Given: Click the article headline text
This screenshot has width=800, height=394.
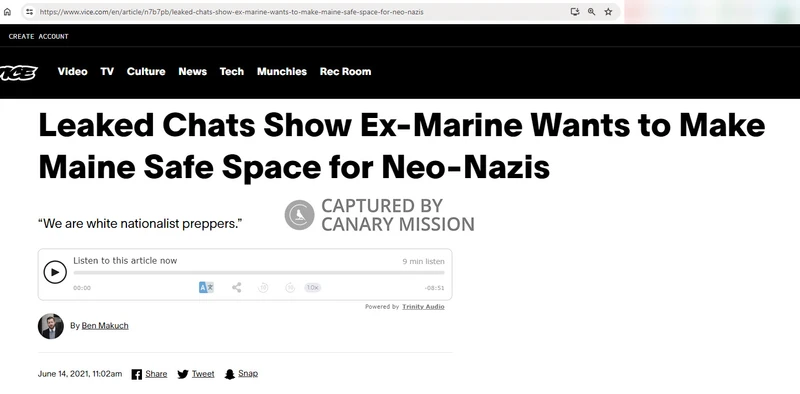Looking at the screenshot, I should 402,146.
